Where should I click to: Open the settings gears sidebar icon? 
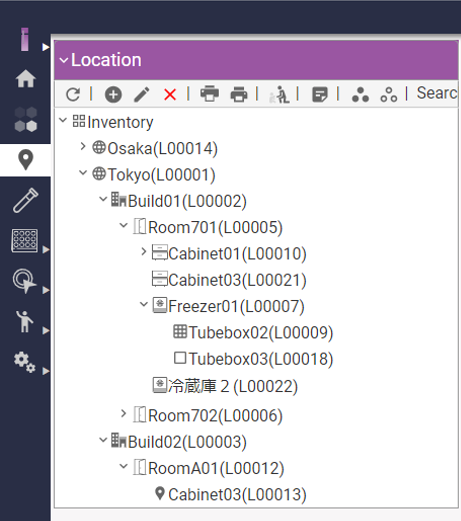tap(25, 362)
